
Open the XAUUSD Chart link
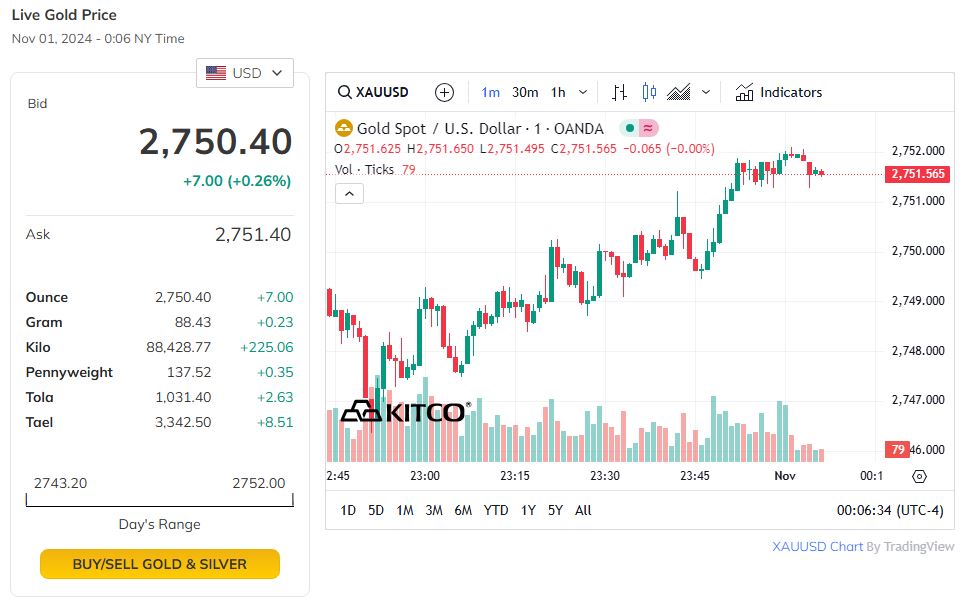pos(817,546)
